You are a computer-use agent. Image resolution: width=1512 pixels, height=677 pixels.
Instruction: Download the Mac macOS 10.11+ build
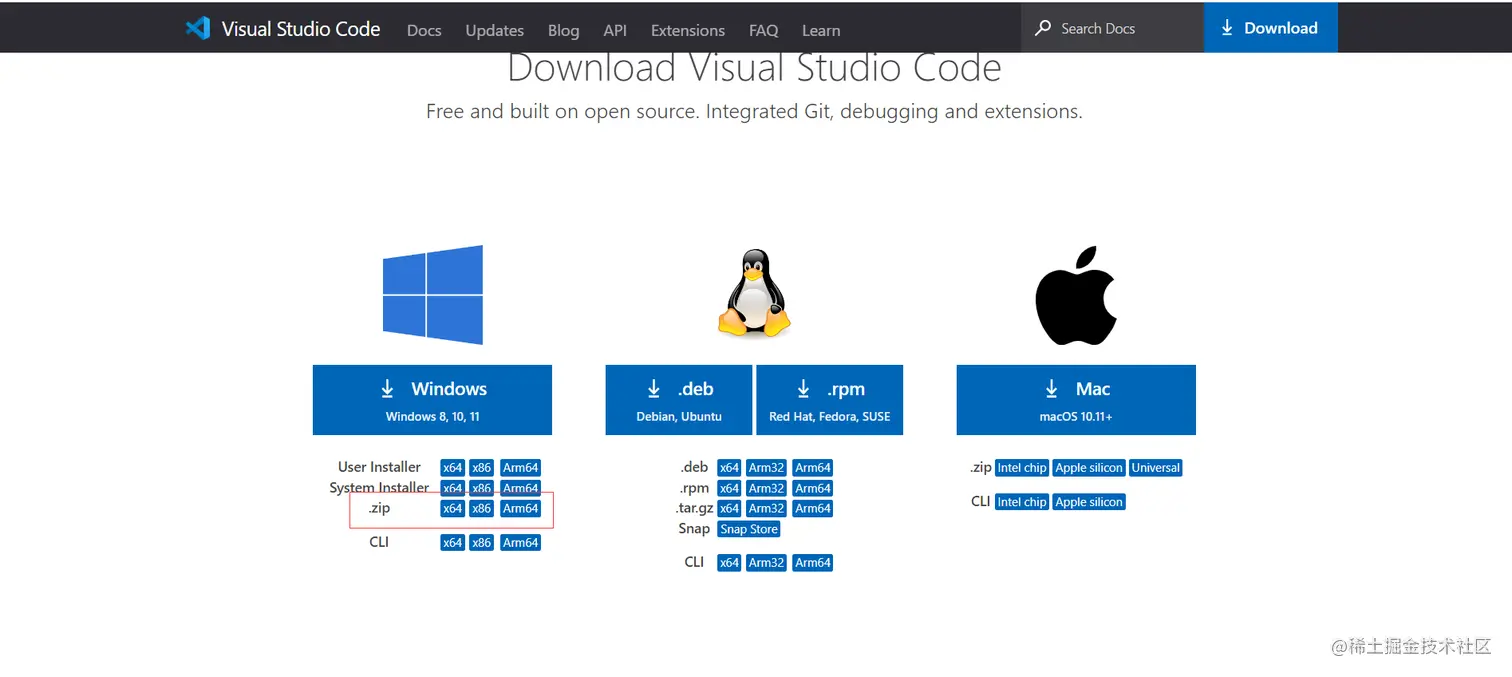[x=1076, y=400]
